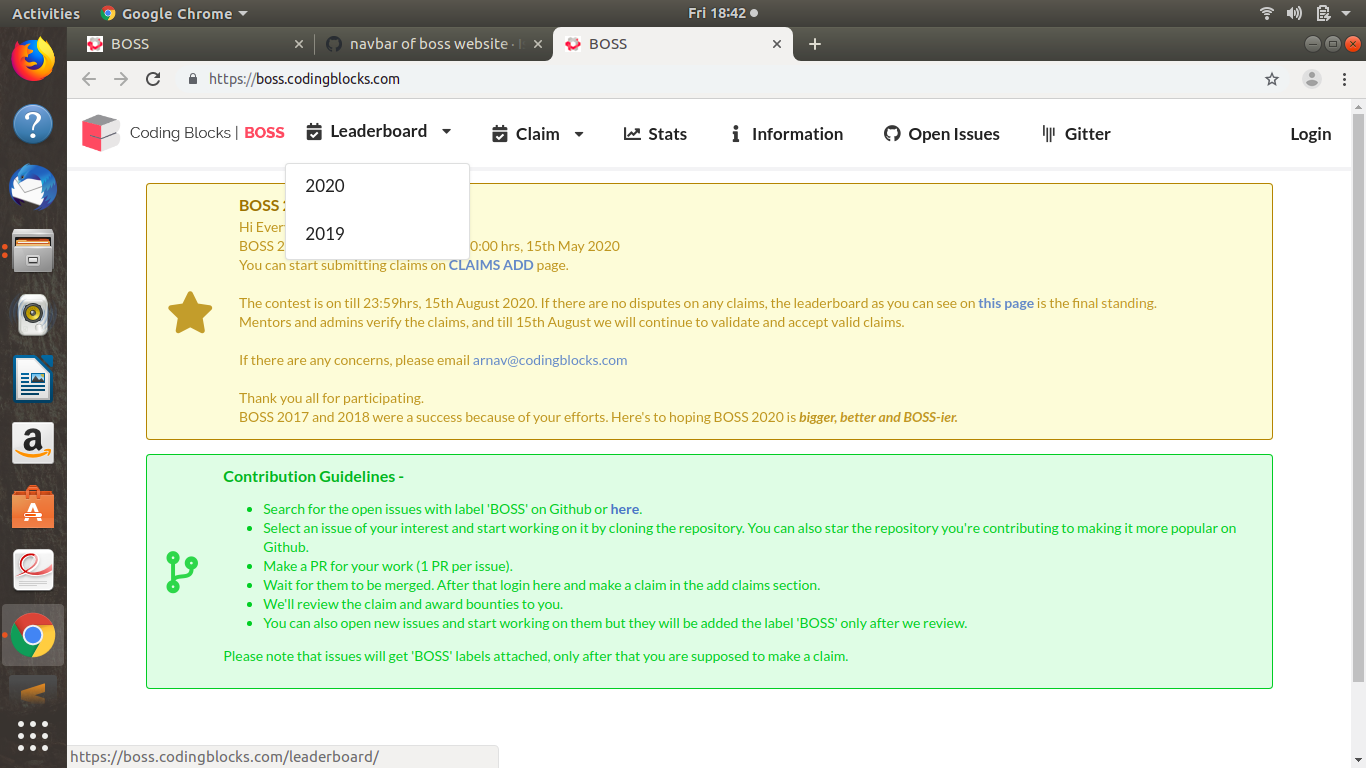Open the CLAIMS ADD page link
Viewport: 1366px width, 768px height.
490,265
